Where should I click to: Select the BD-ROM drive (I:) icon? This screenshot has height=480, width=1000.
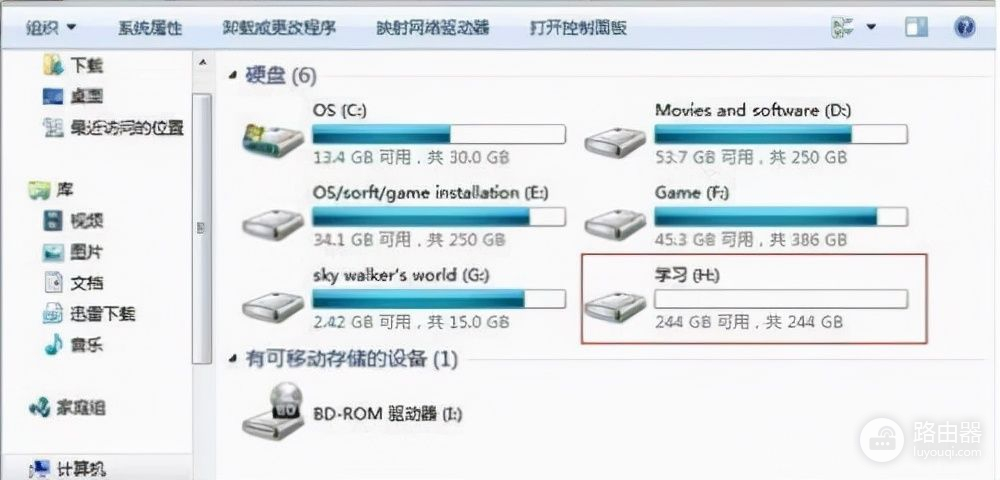coord(273,410)
